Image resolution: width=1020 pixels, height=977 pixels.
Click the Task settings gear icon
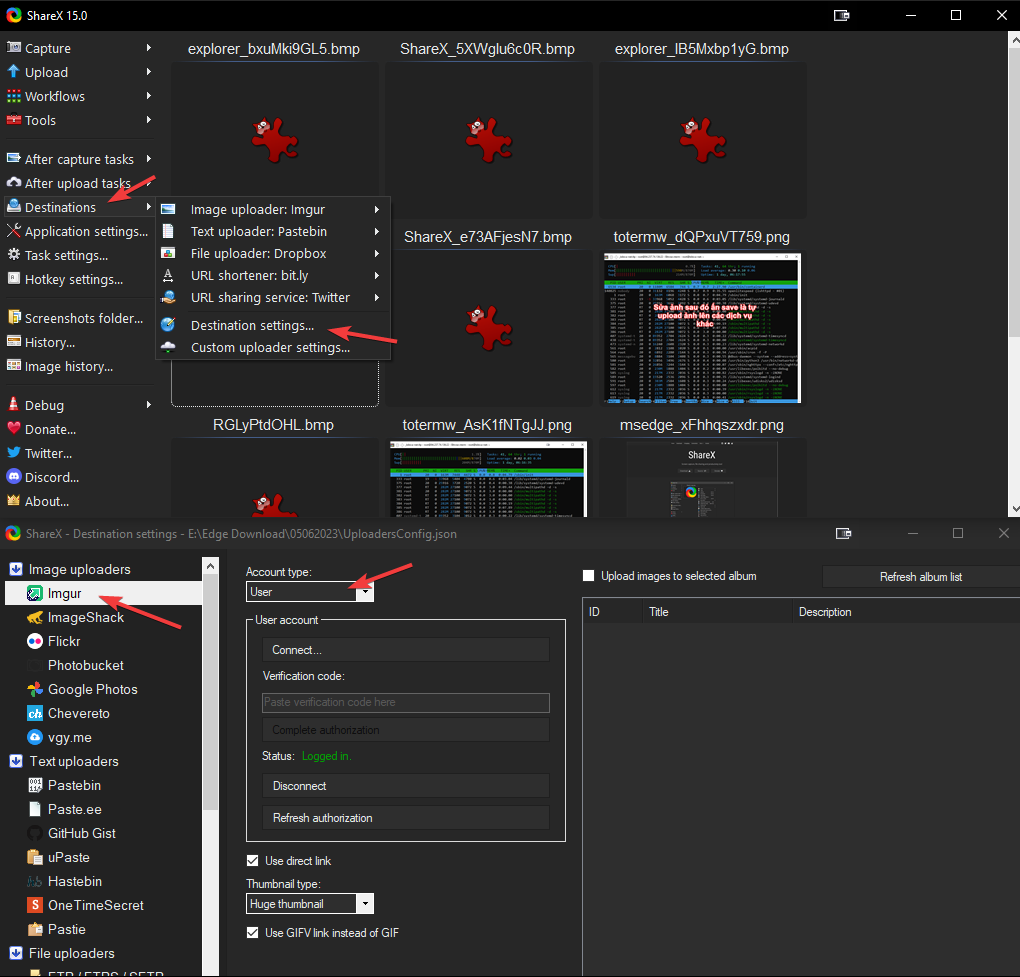click(x=14, y=255)
